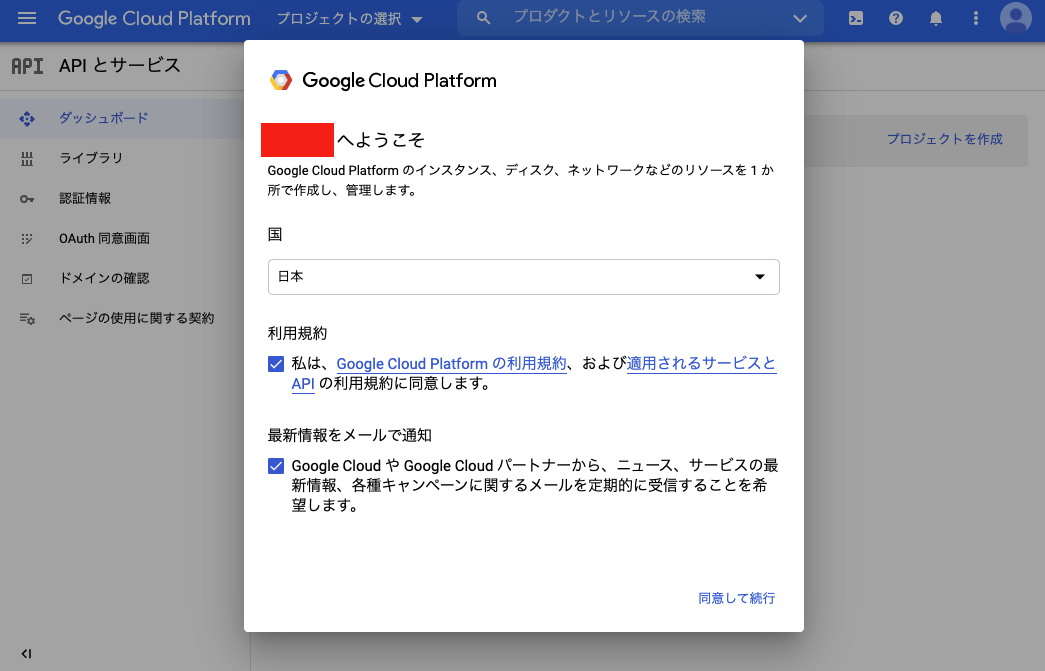Click Google Cloud Platform title in top bar
This screenshot has height=671, width=1045.
click(154, 18)
